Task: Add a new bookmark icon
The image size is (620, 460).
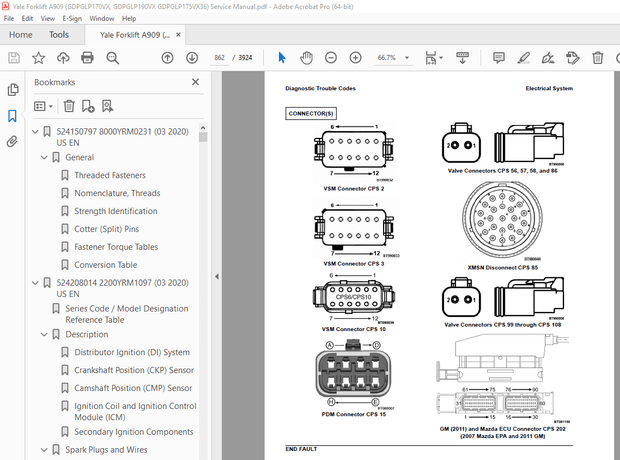Action: click(88, 106)
